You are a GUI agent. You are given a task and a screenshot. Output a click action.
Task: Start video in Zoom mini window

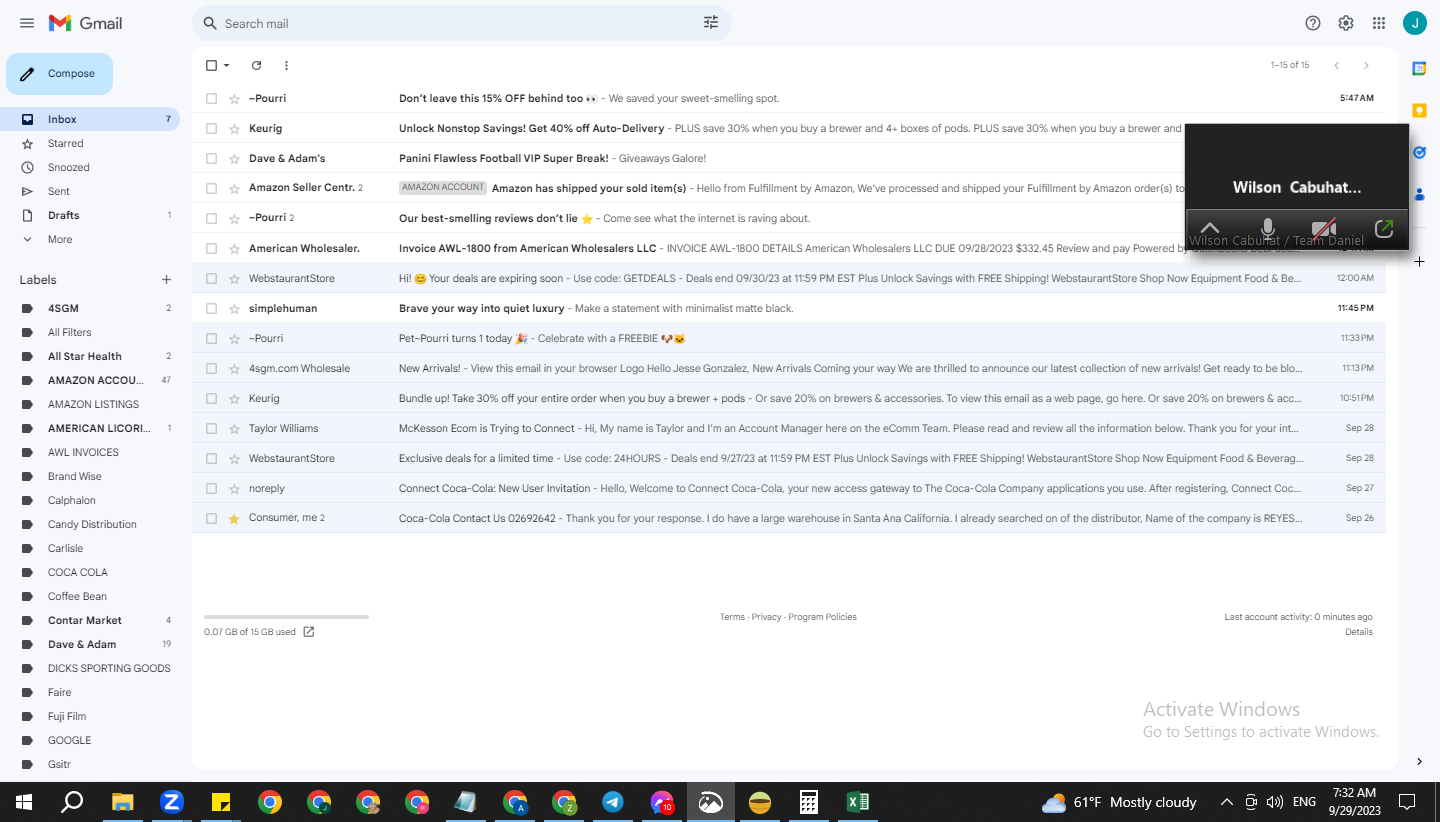coord(1324,229)
